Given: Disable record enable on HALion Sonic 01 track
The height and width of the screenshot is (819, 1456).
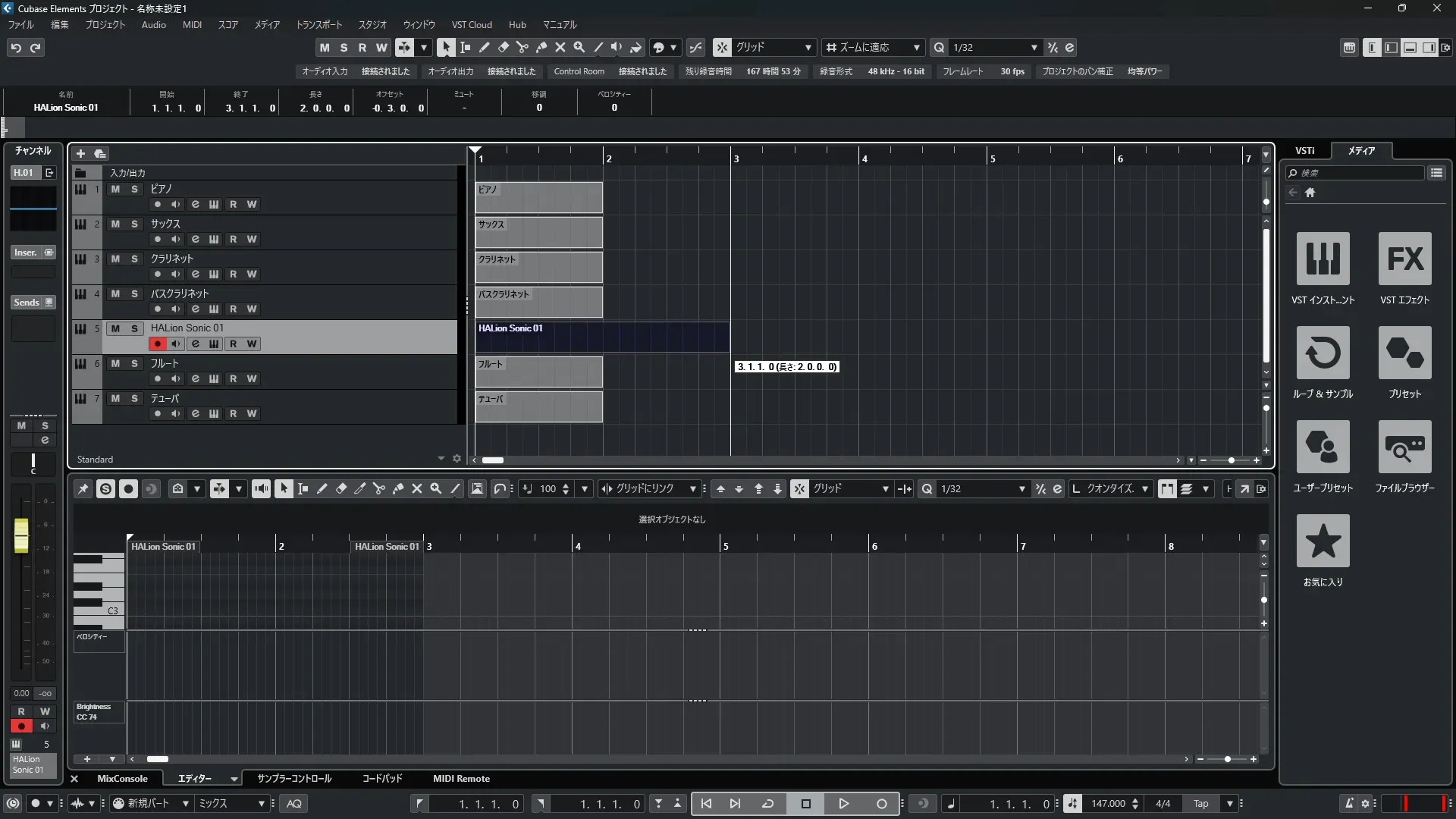Looking at the screenshot, I should pos(157,344).
